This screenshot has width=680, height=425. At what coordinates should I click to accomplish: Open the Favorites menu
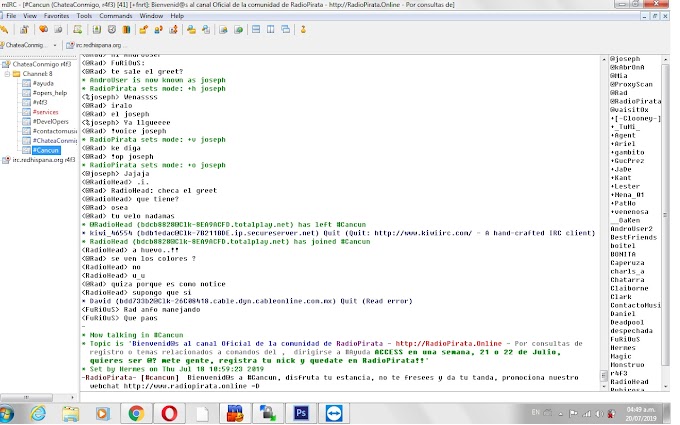click(x=56, y=16)
